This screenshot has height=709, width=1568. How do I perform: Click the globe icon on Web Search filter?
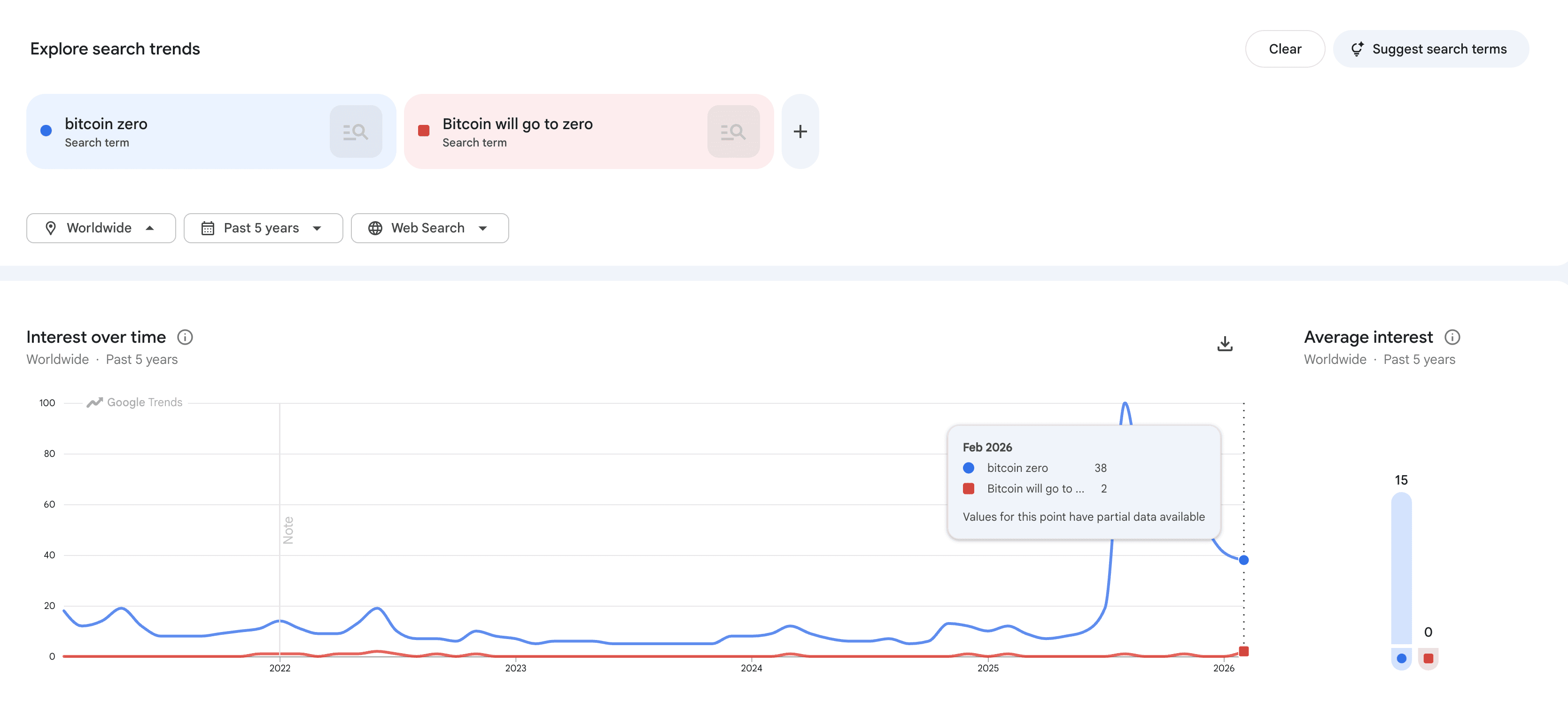point(375,228)
